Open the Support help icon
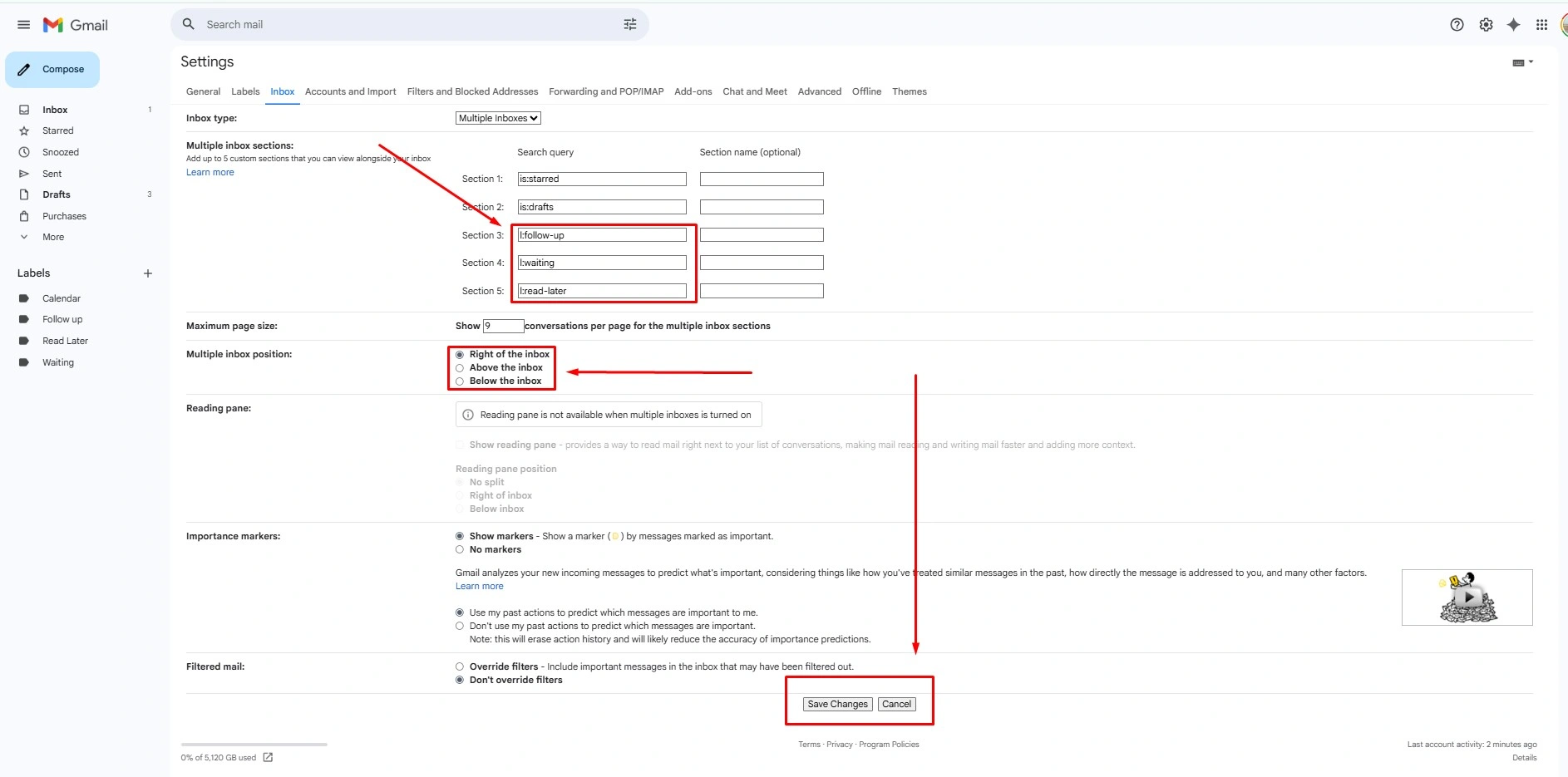This screenshot has height=777, width=1568. 1457,25
